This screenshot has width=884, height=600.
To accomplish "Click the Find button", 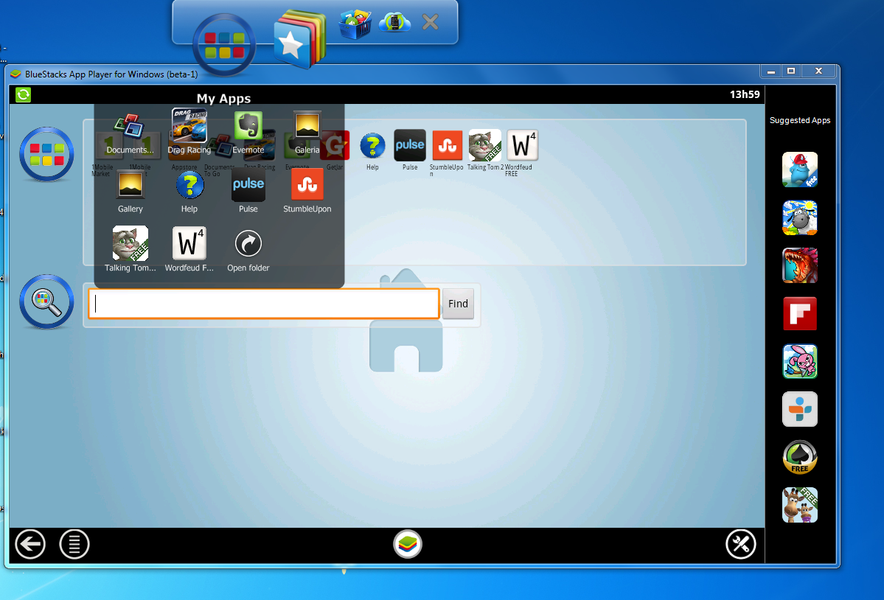I will click(x=458, y=304).
